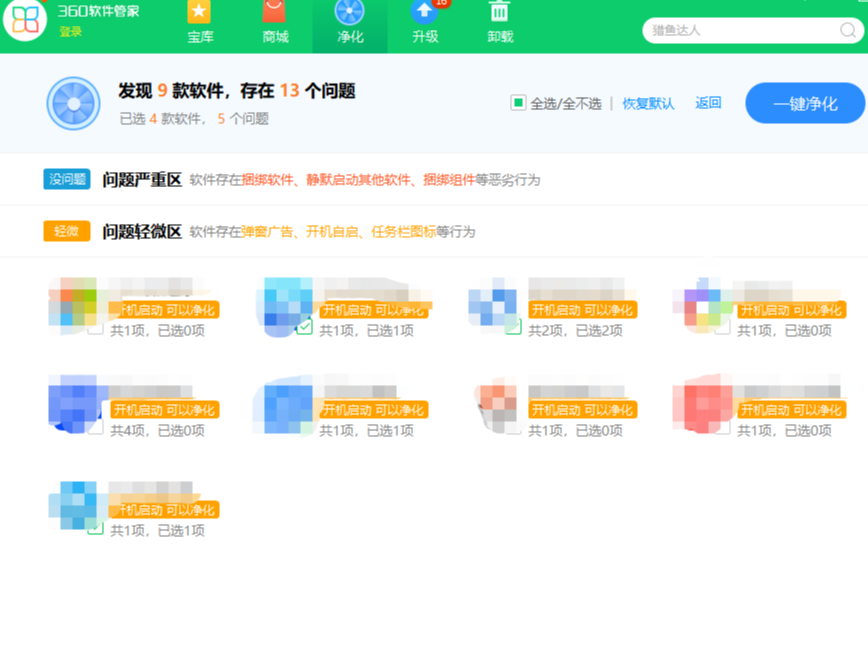Select the text 共4项，已选0项
The image size is (868, 651).
(x=157, y=430)
